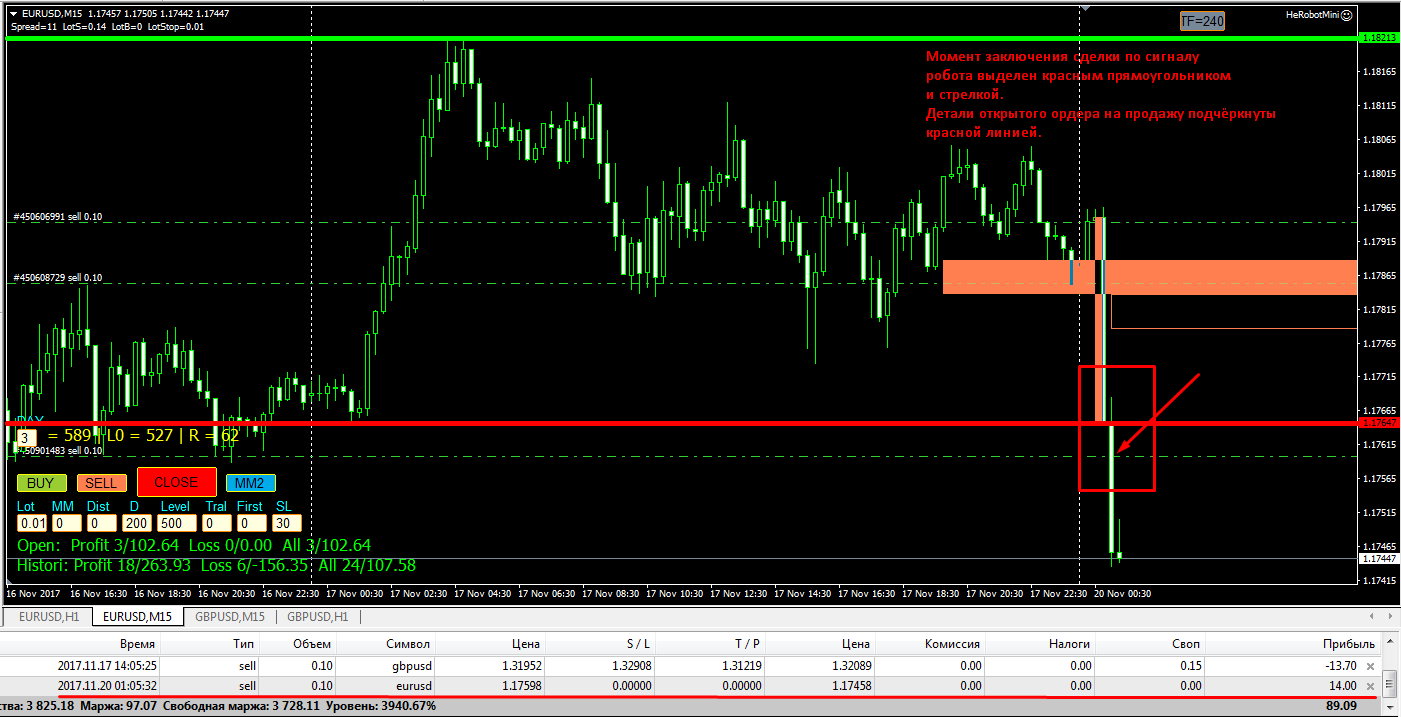Open the GBPUSD,H1 chart tab
The width and height of the screenshot is (1401, 717).
(x=318, y=617)
